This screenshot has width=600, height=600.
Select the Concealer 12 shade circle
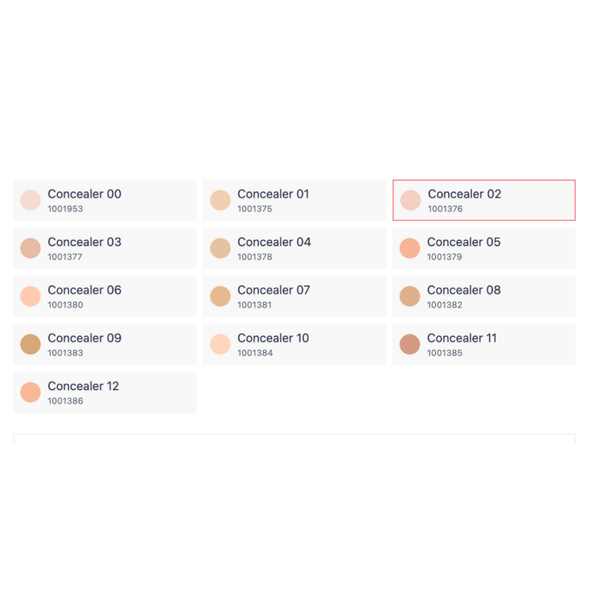[x=30, y=392]
